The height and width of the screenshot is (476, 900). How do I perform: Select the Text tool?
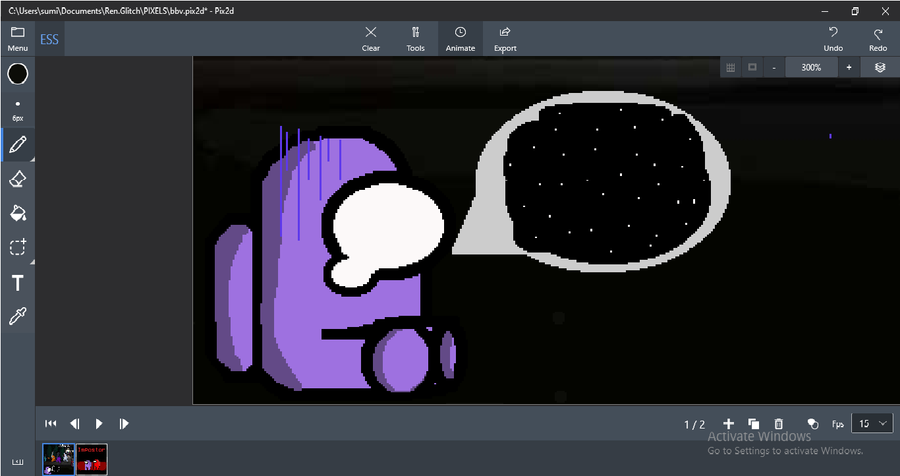pyautogui.click(x=18, y=283)
